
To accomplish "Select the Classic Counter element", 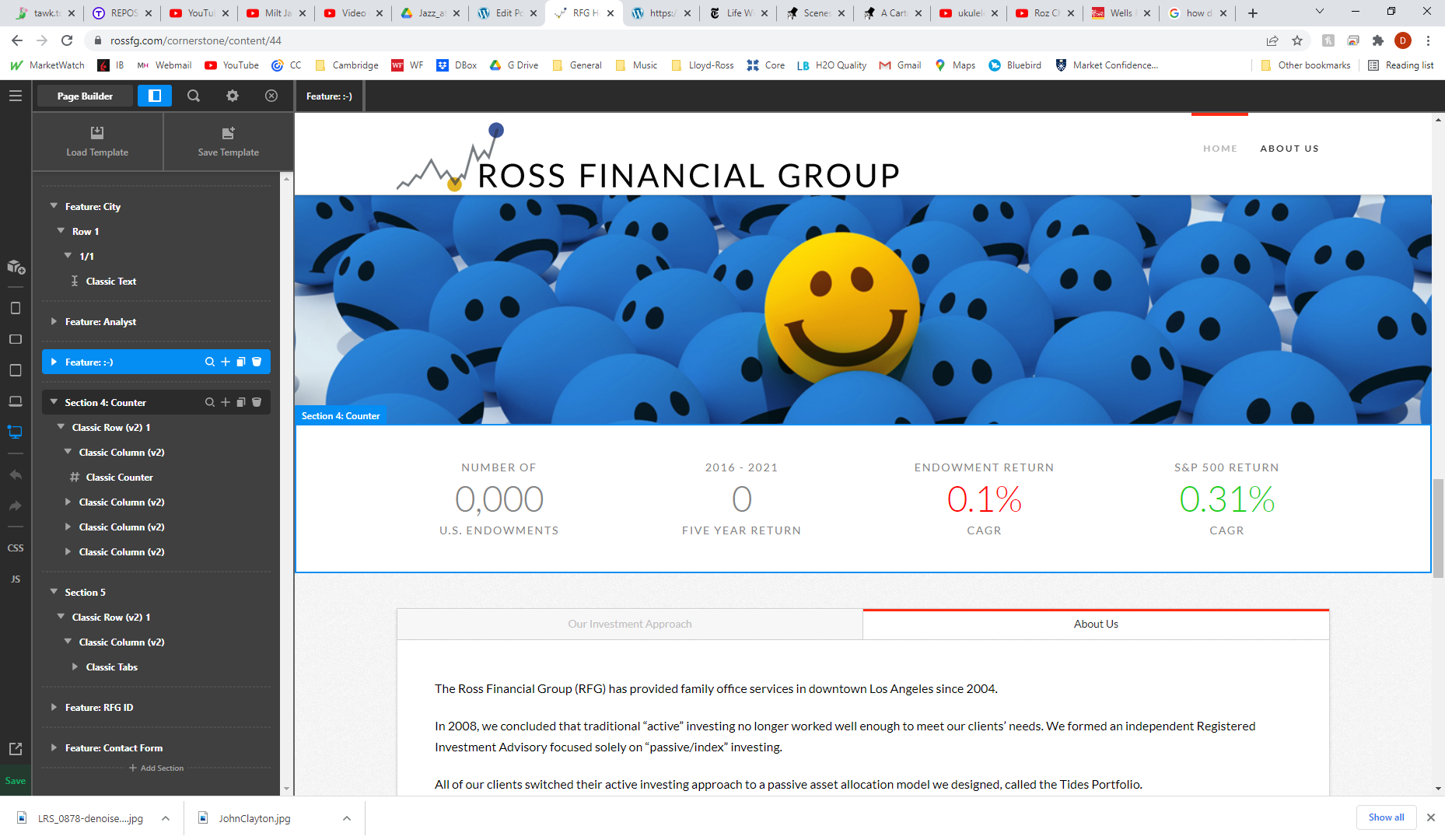I will (119, 477).
